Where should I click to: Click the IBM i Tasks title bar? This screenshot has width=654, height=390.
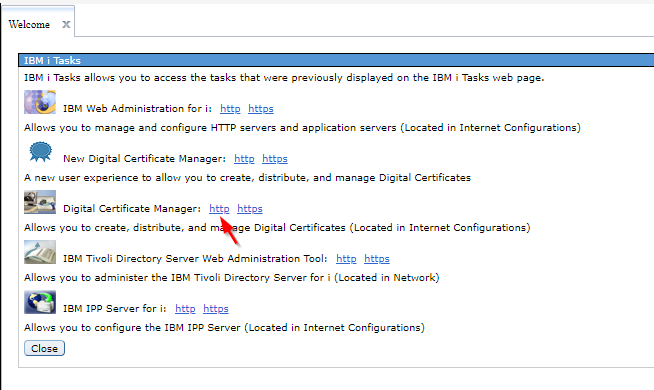click(x=336, y=60)
